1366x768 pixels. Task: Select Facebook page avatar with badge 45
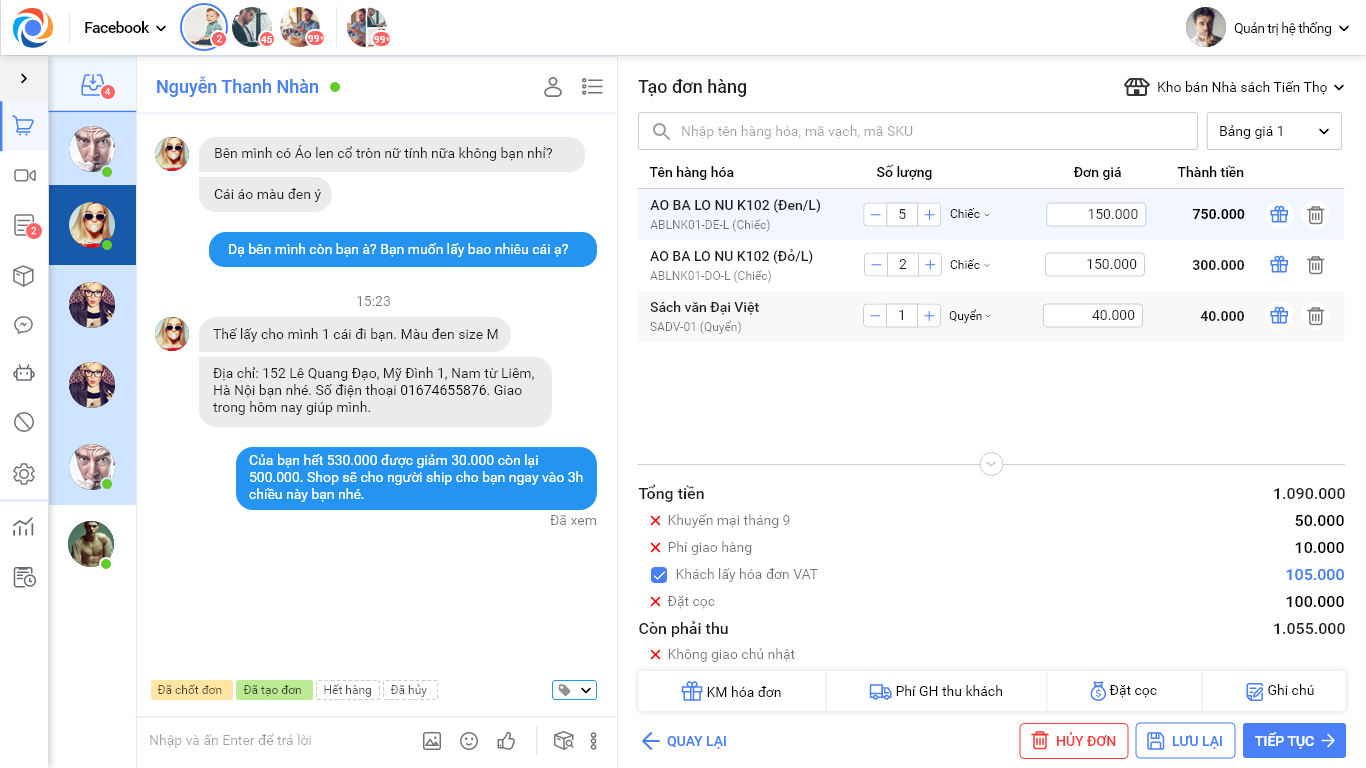pyautogui.click(x=252, y=27)
